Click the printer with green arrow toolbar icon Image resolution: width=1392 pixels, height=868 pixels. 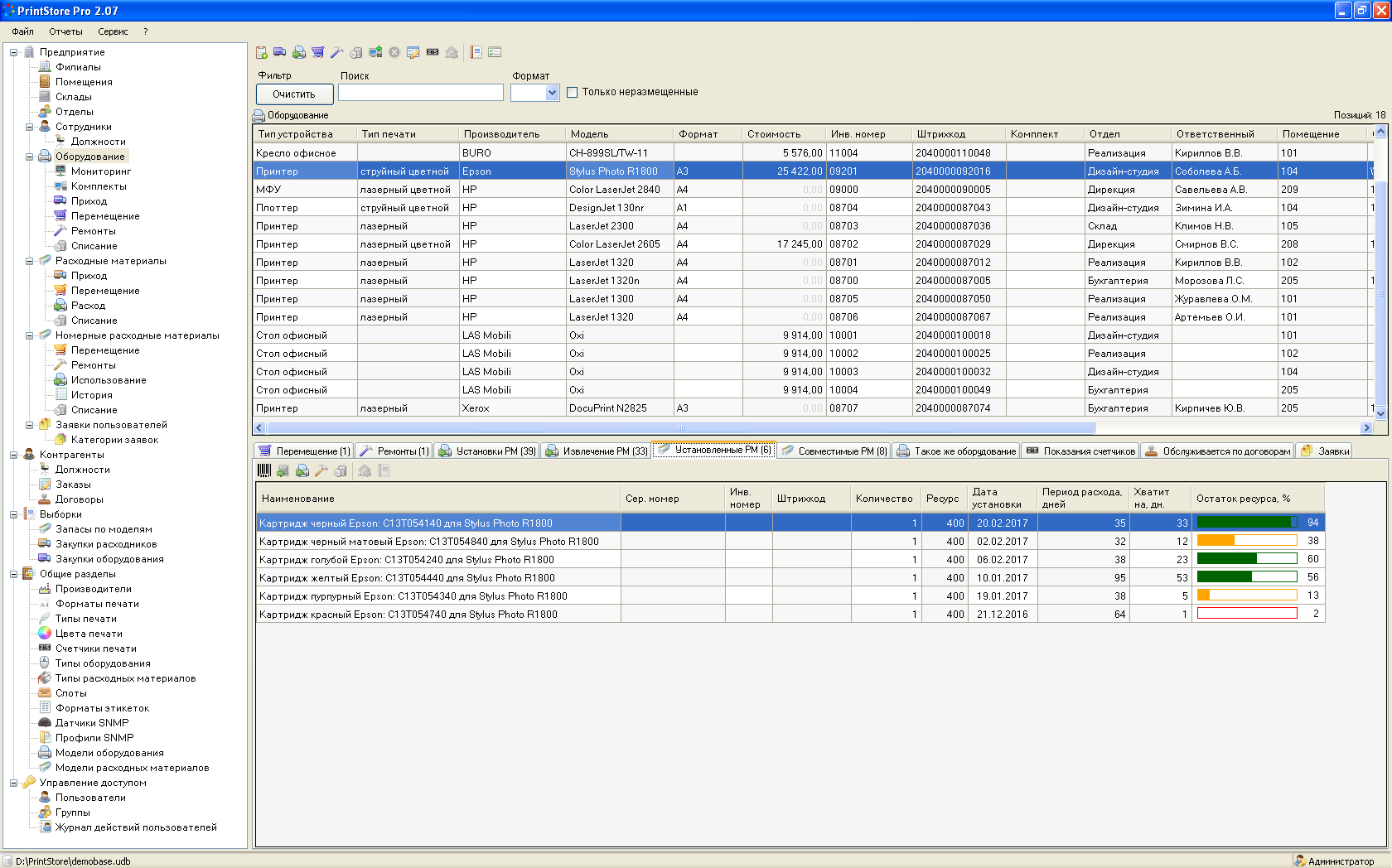[x=299, y=52]
